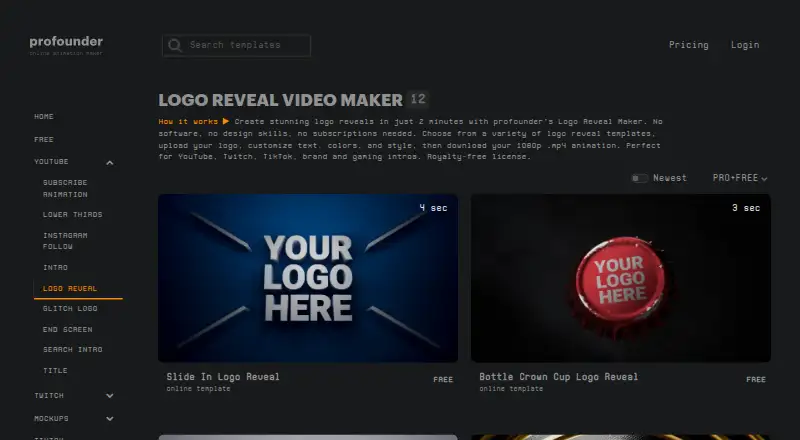Click the search magnifier icon
The height and width of the screenshot is (440, 800).
(x=174, y=45)
